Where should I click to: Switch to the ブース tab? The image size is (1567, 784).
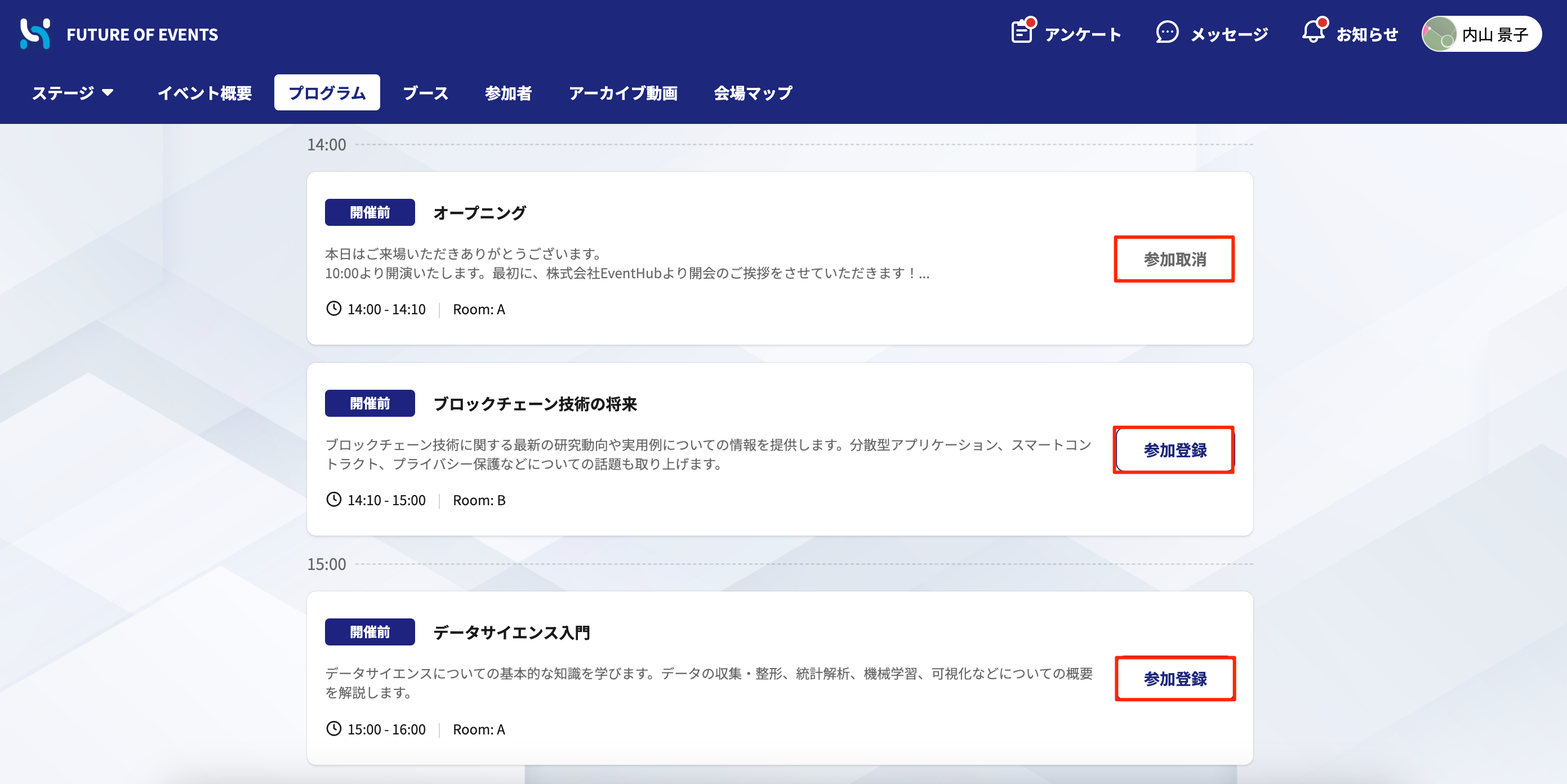point(425,92)
